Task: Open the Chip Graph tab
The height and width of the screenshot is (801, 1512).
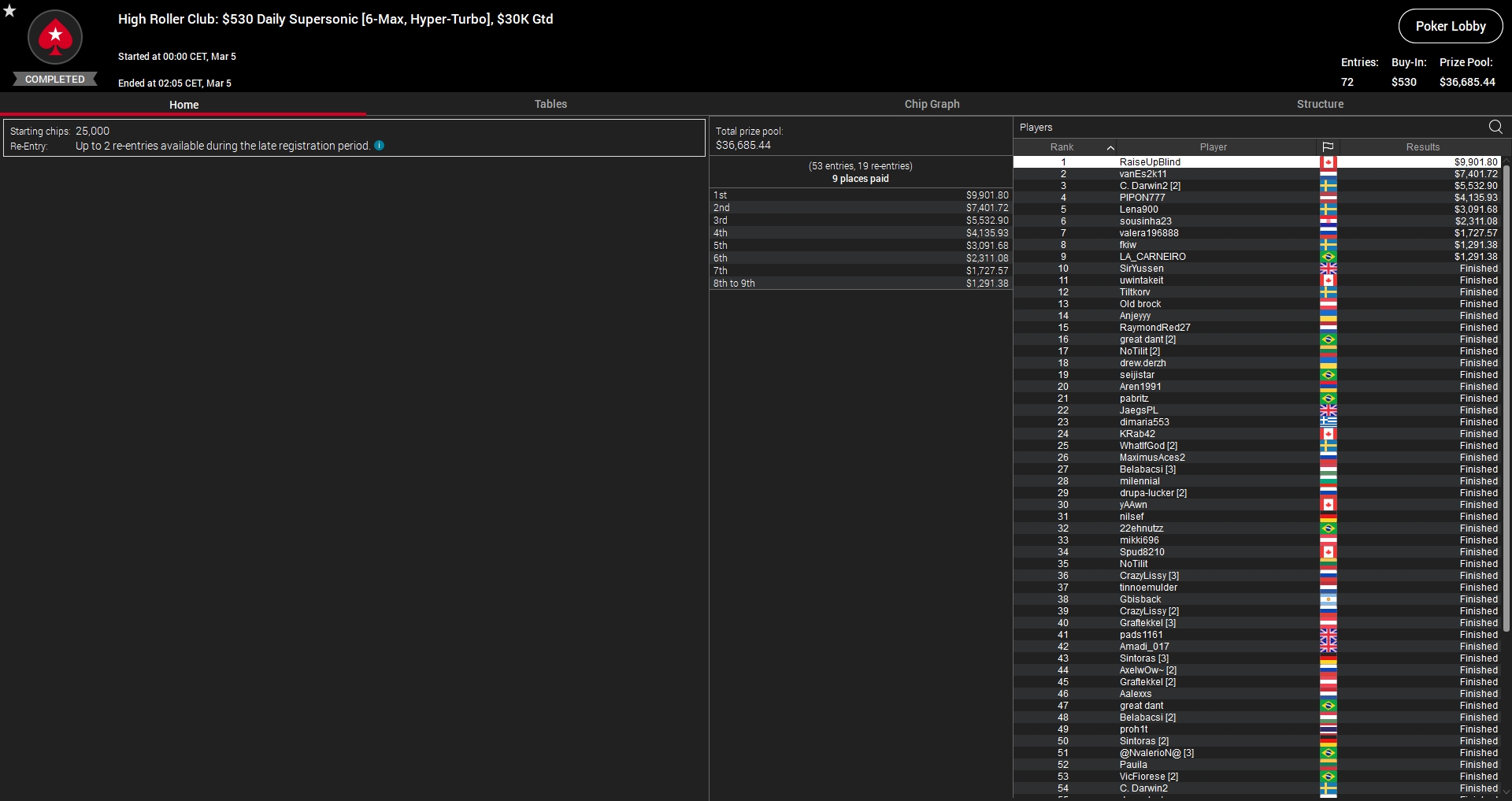Action: point(932,104)
